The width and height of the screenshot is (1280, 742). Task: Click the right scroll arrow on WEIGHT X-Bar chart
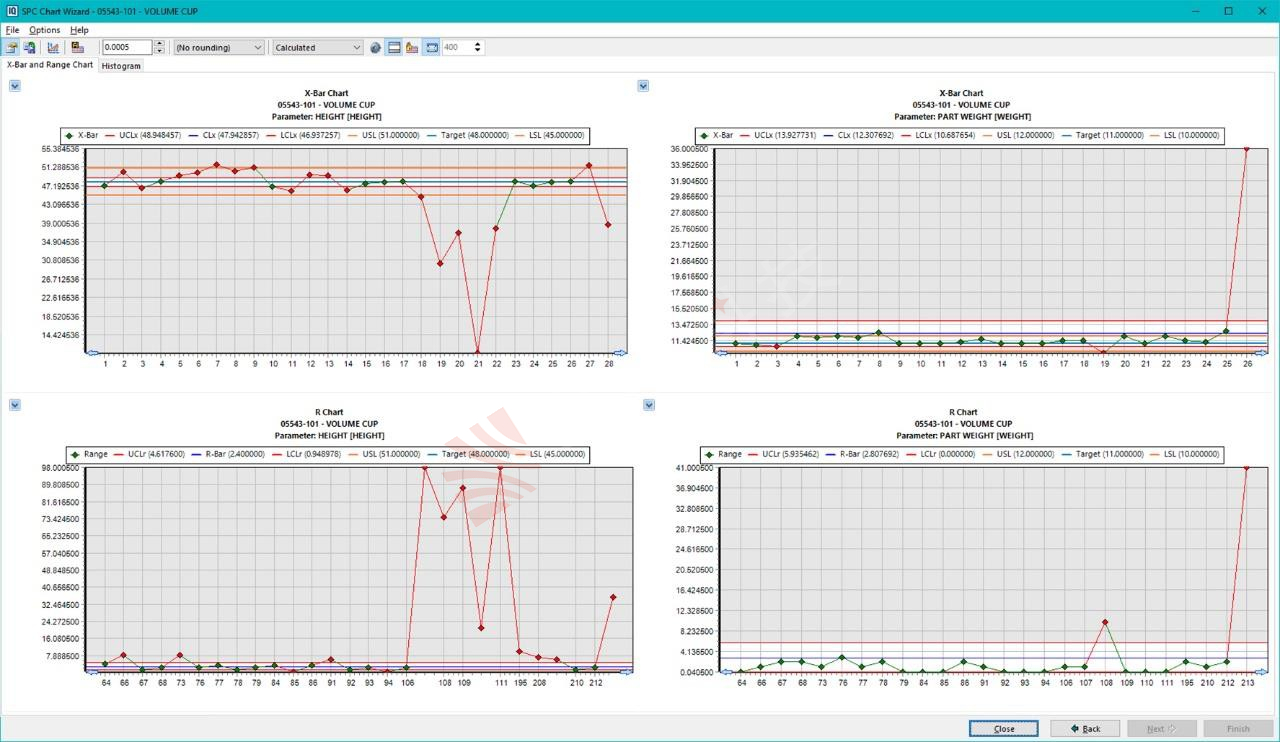pyautogui.click(x=1260, y=353)
